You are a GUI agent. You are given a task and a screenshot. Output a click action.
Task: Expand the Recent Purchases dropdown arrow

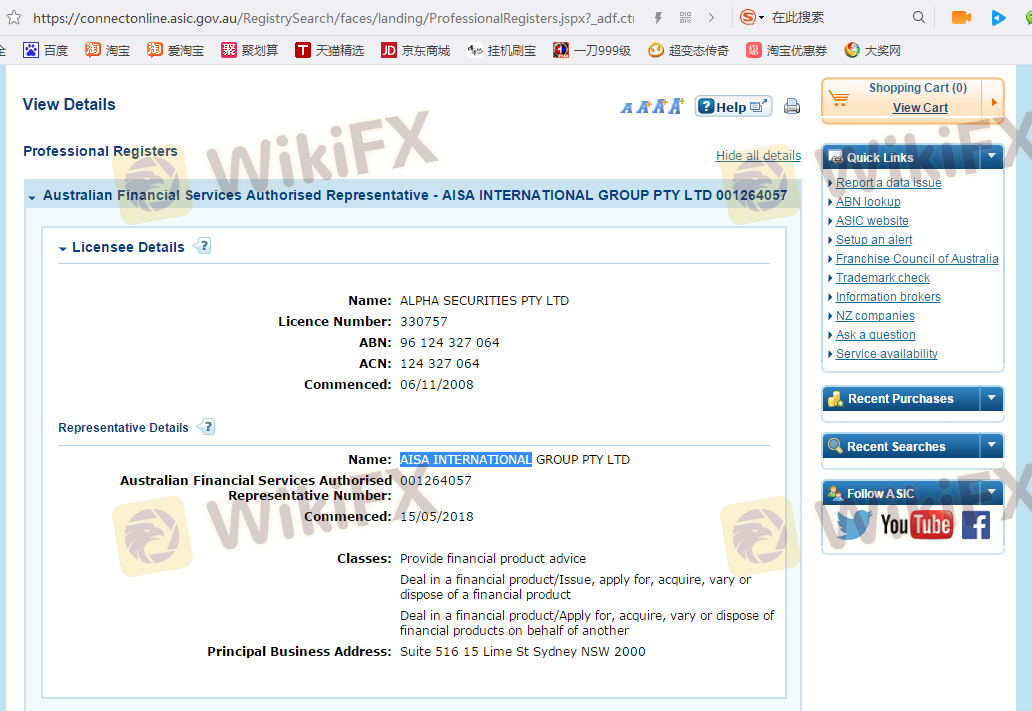pyautogui.click(x=991, y=398)
